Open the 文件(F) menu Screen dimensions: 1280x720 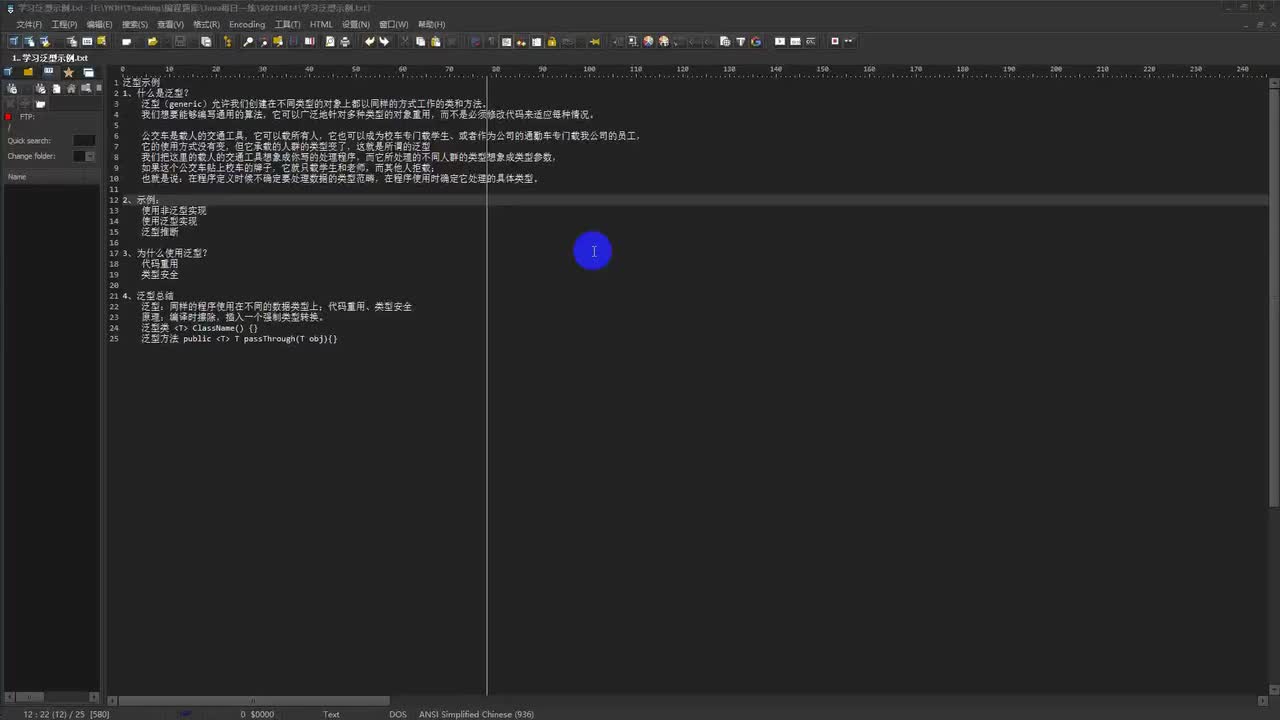[x=29, y=24]
